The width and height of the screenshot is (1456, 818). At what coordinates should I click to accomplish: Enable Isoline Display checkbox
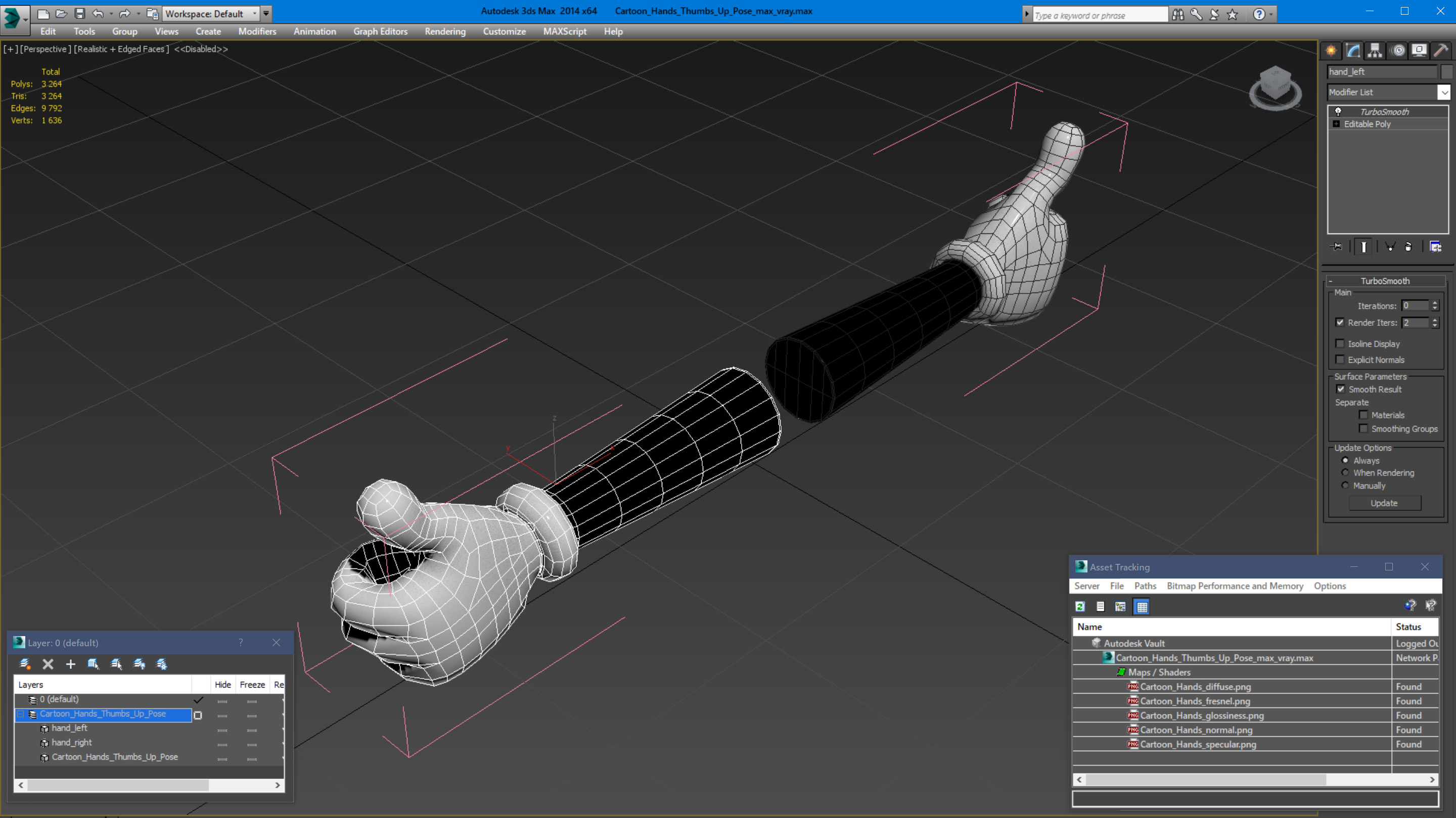click(1340, 344)
